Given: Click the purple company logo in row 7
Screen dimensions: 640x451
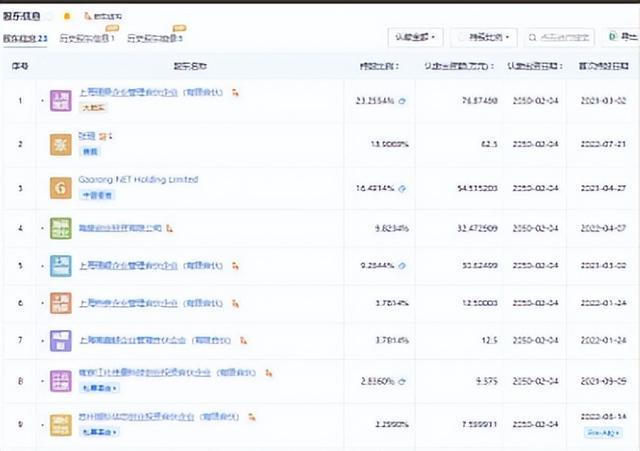Looking at the screenshot, I should (x=61, y=340).
